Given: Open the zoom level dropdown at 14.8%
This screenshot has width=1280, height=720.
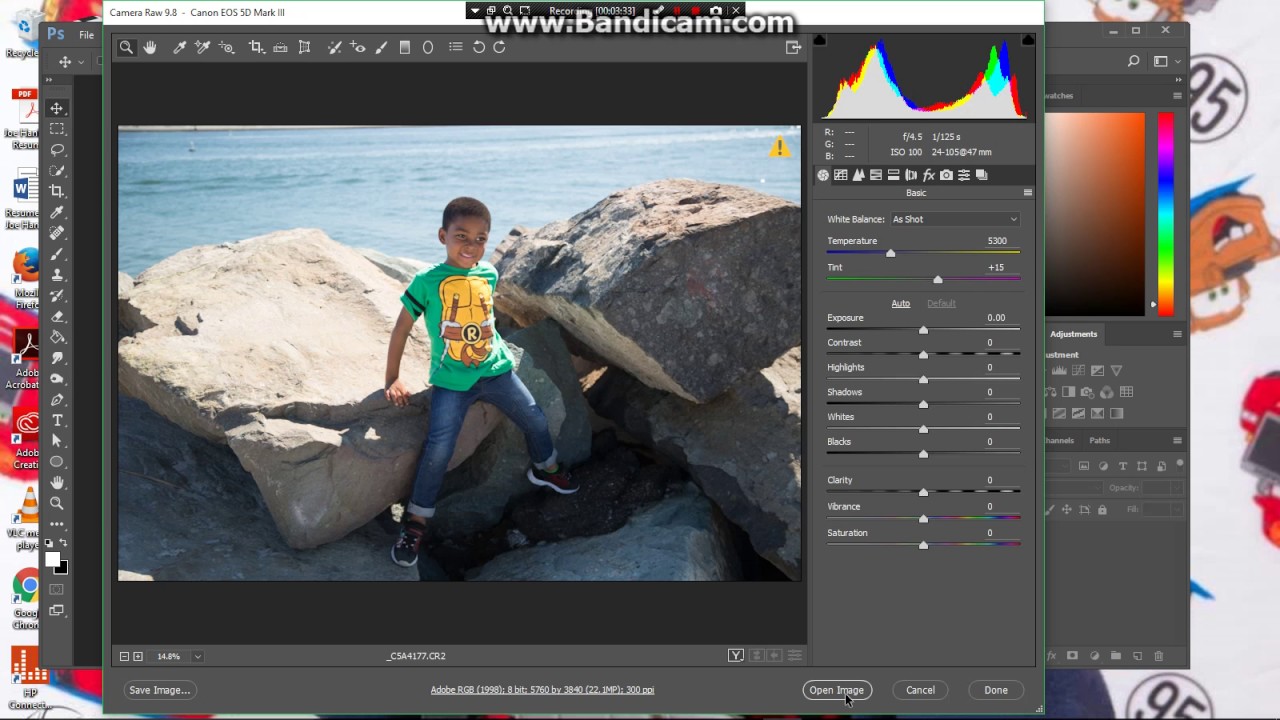Looking at the screenshot, I should coord(197,656).
